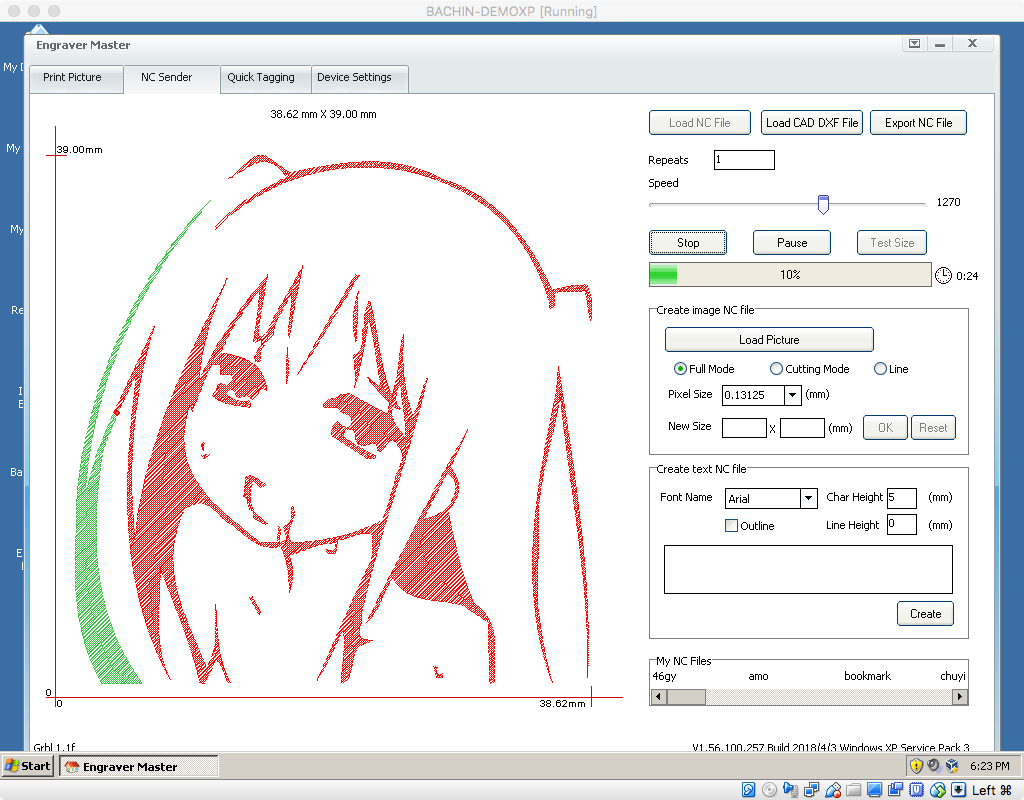Click Windows security shield tray icon
Screen dimensions: 1024x800
(x=916, y=765)
